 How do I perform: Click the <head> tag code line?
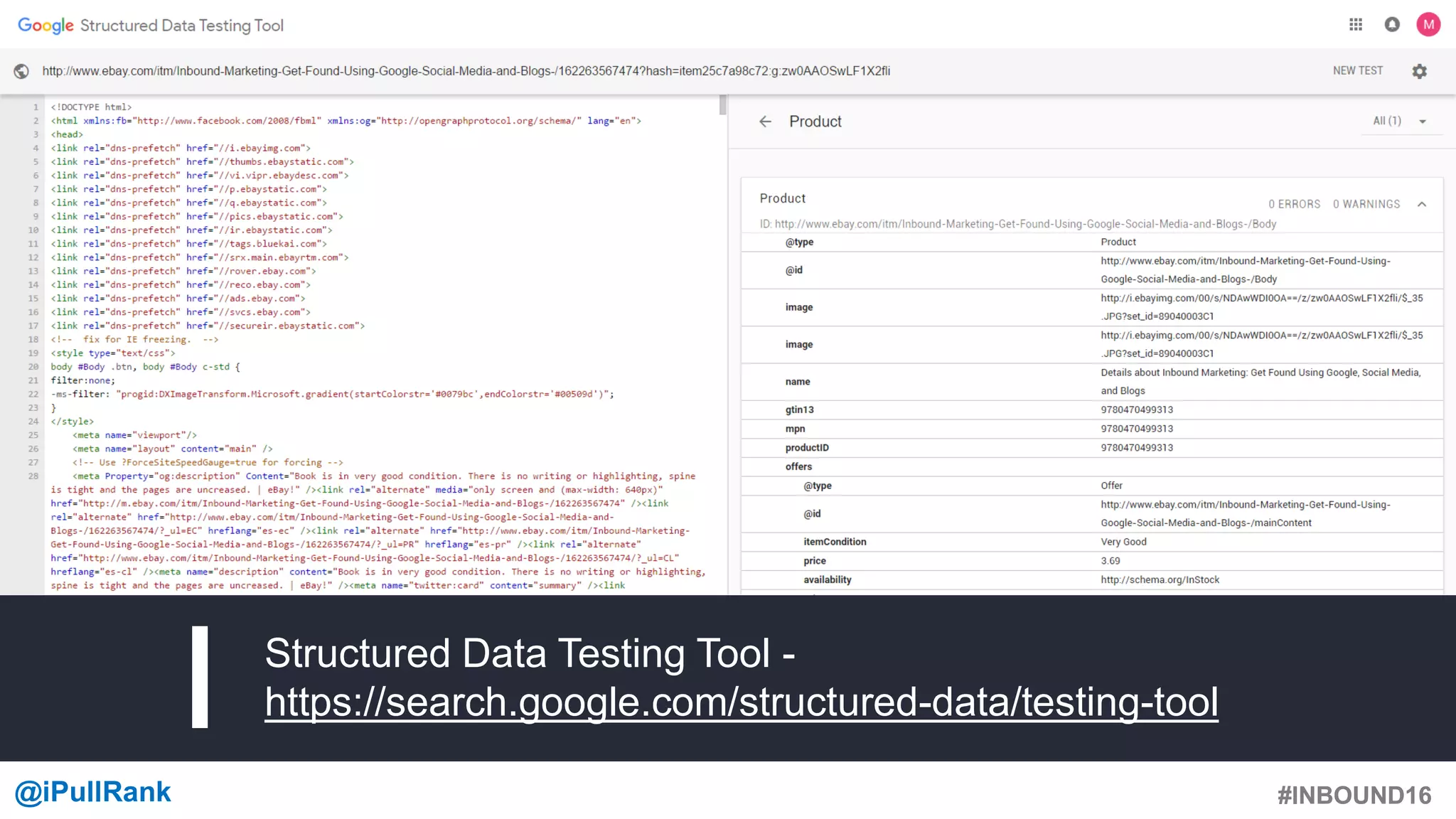[x=67, y=134]
